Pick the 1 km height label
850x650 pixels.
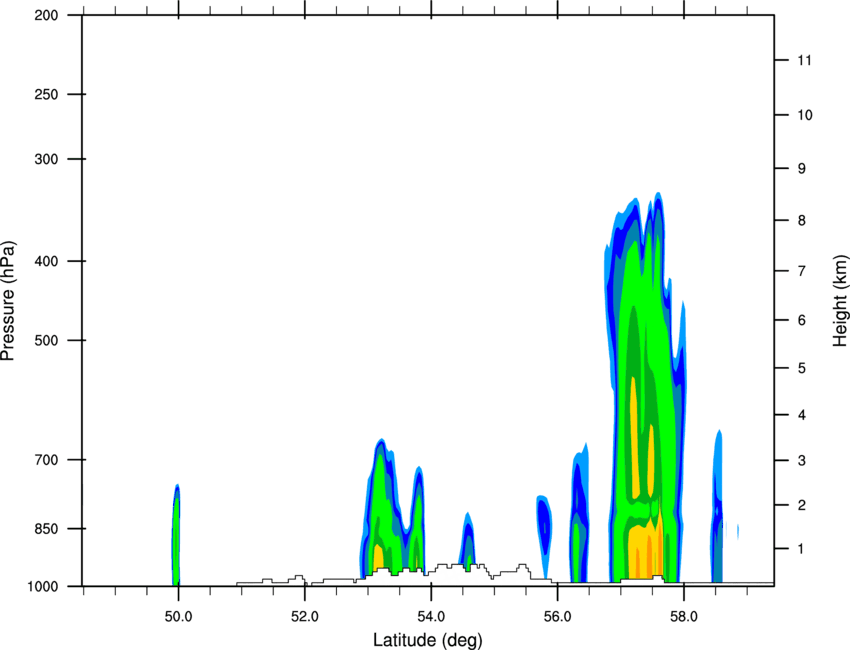click(802, 549)
